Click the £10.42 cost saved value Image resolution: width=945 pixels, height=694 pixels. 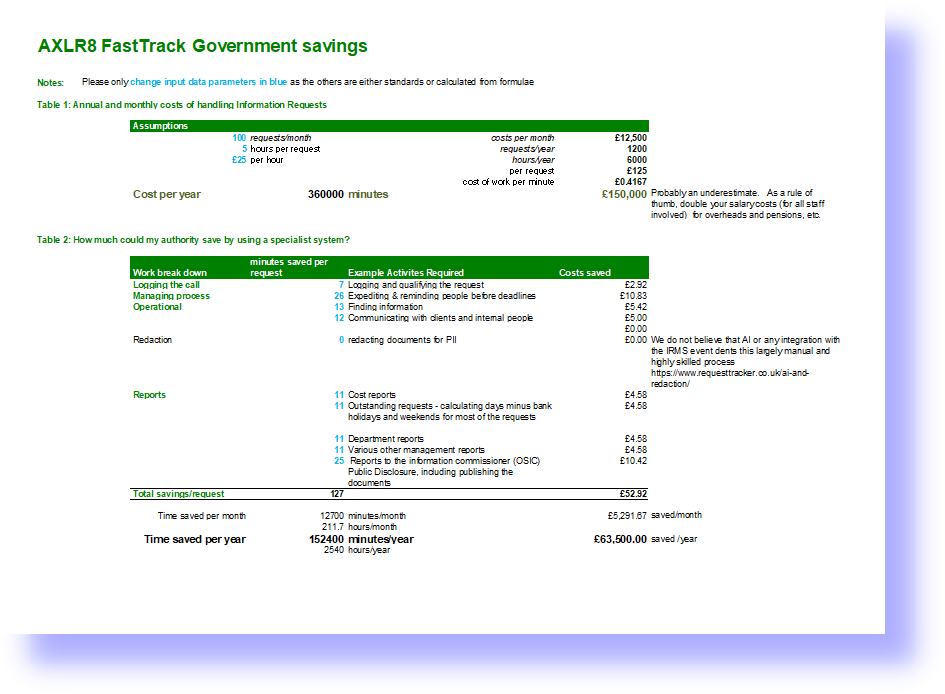click(633, 461)
